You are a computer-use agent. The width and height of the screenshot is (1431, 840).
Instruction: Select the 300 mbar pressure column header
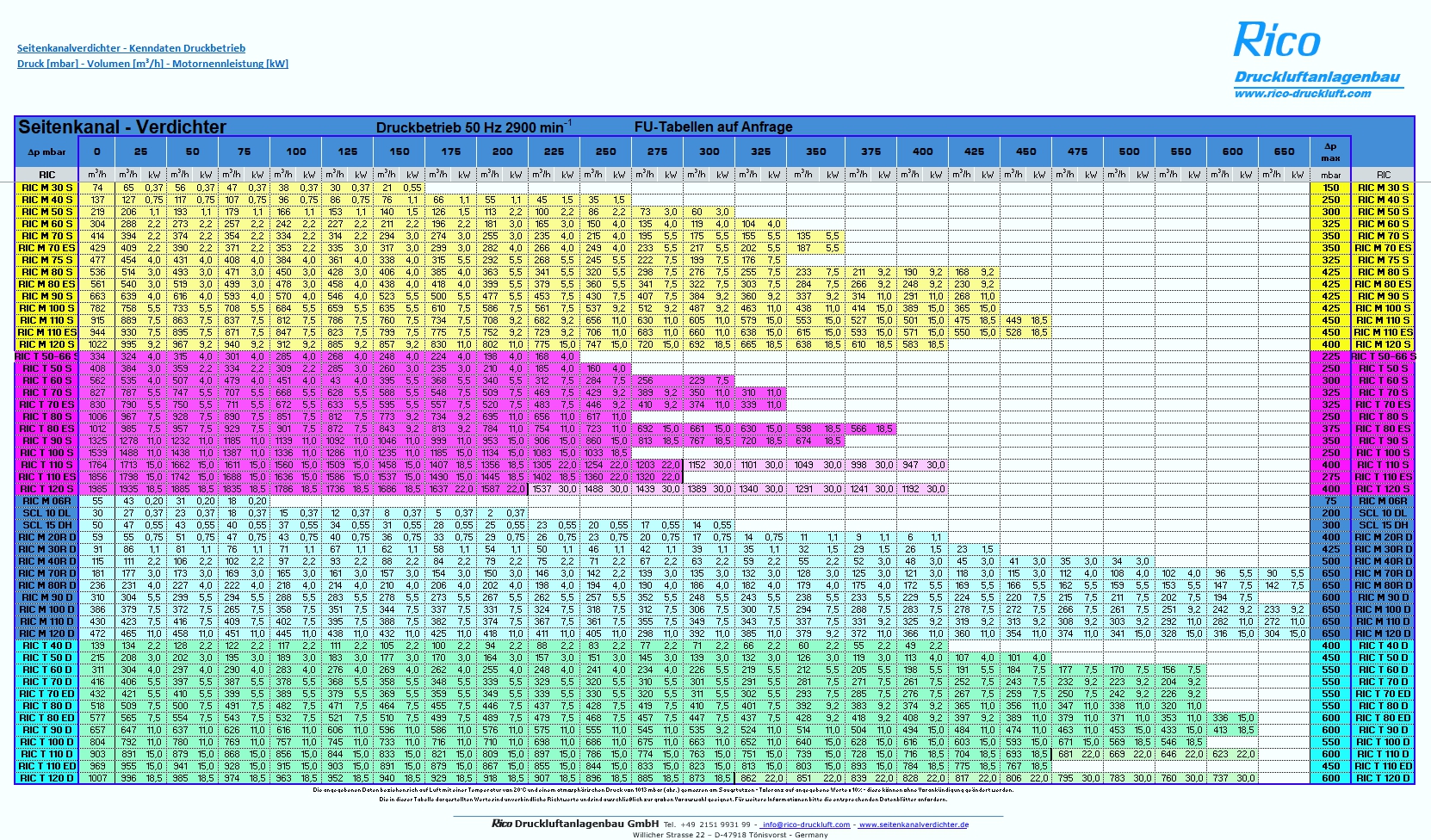click(709, 151)
